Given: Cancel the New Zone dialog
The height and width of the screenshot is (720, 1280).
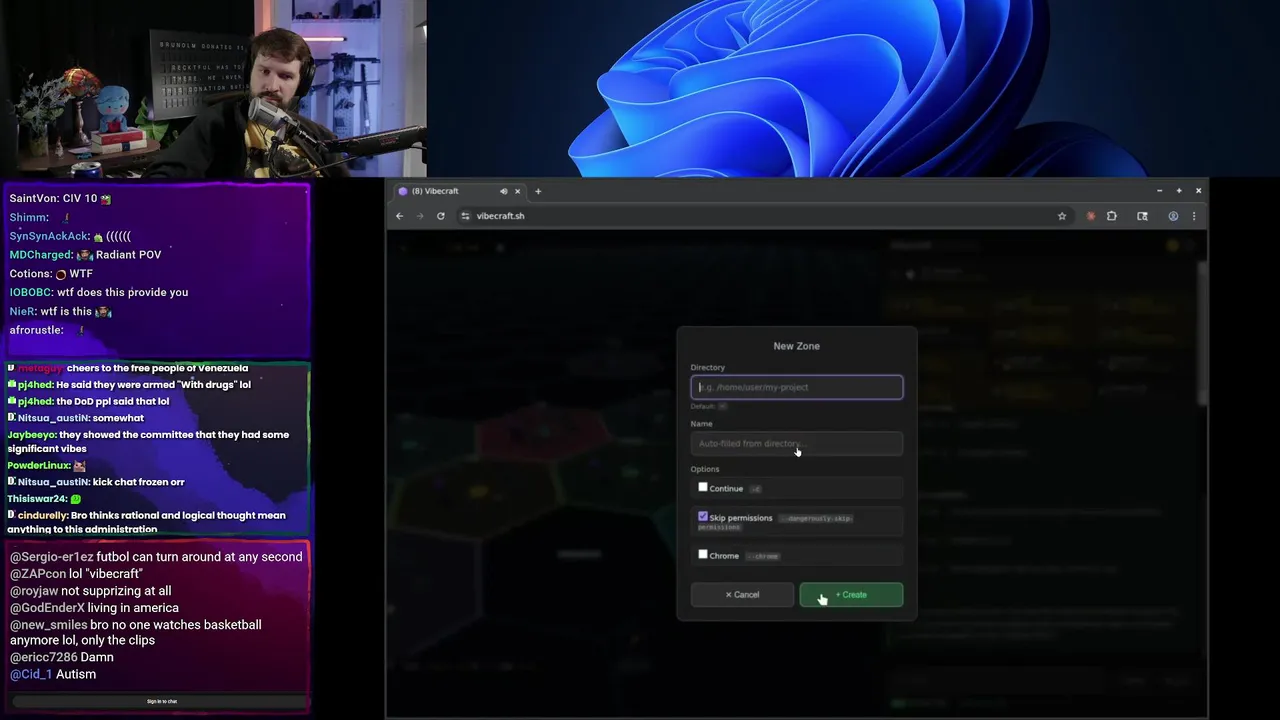Looking at the screenshot, I should click(742, 595).
